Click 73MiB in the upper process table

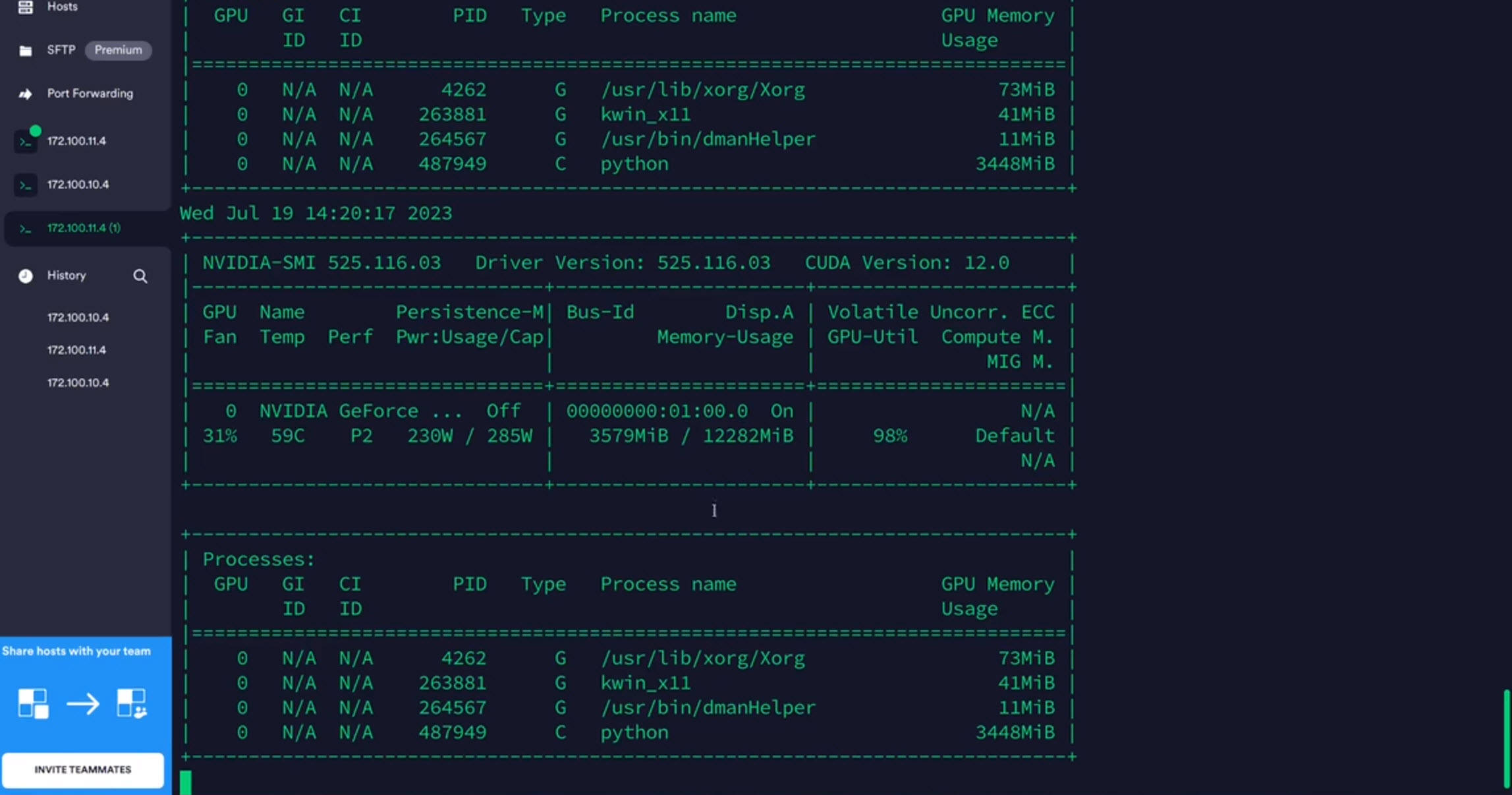click(x=1026, y=90)
